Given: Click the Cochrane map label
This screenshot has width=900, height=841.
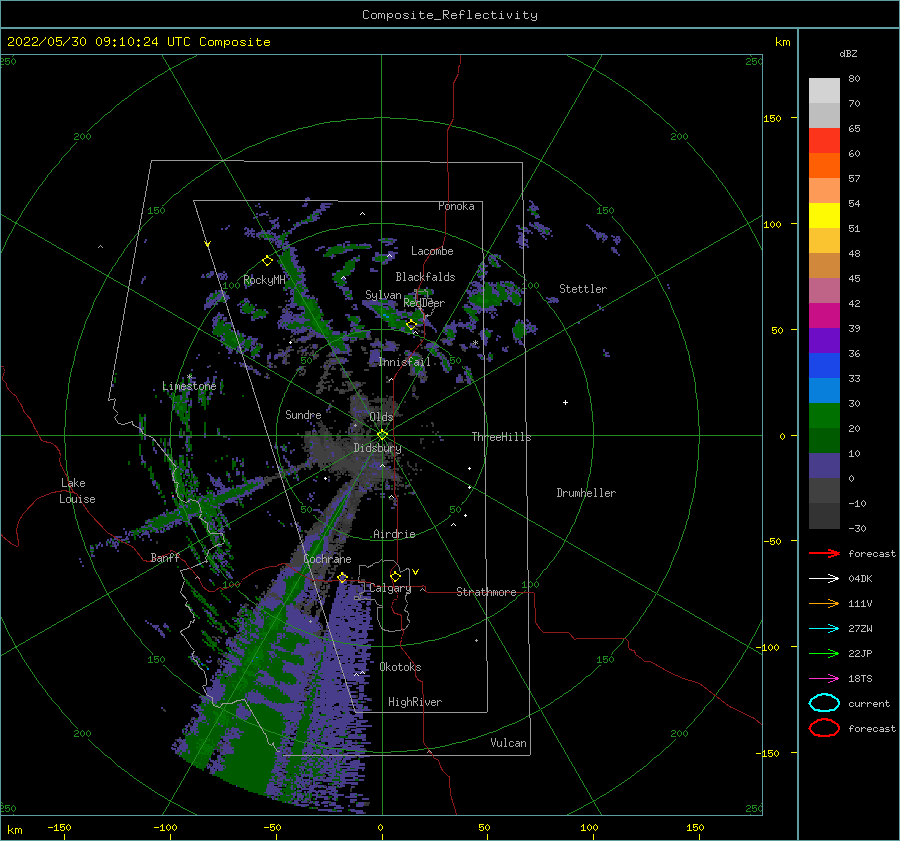Looking at the screenshot, I should pyautogui.click(x=327, y=559).
